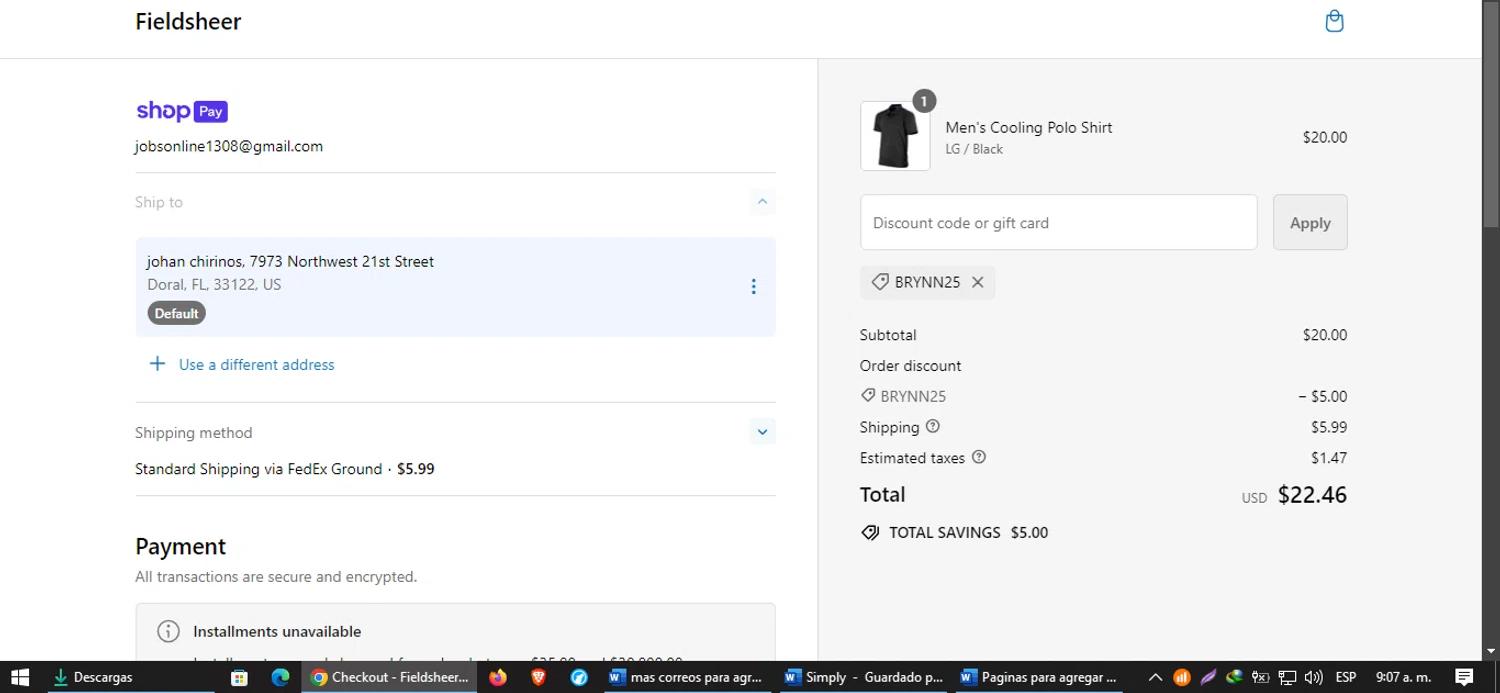
Task: Open Brave browser from the taskbar
Action: (x=538, y=677)
